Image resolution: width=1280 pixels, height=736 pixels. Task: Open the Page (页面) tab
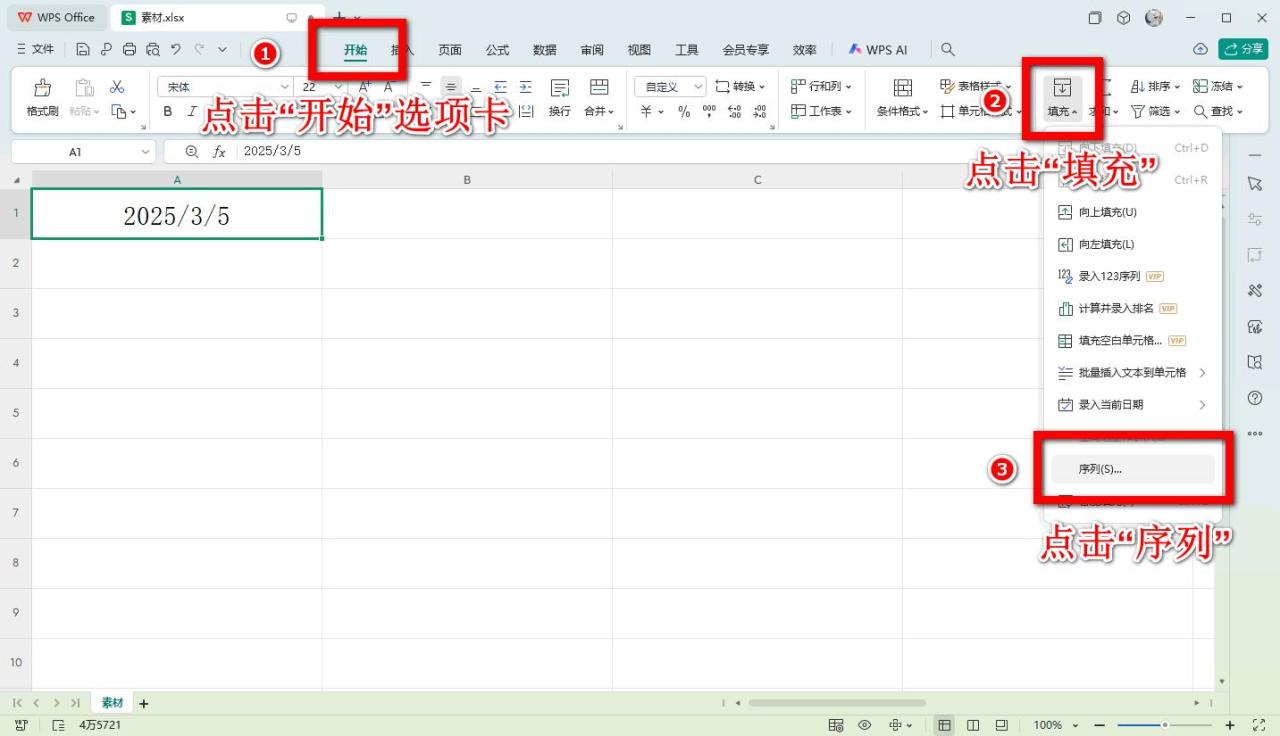pos(450,50)
